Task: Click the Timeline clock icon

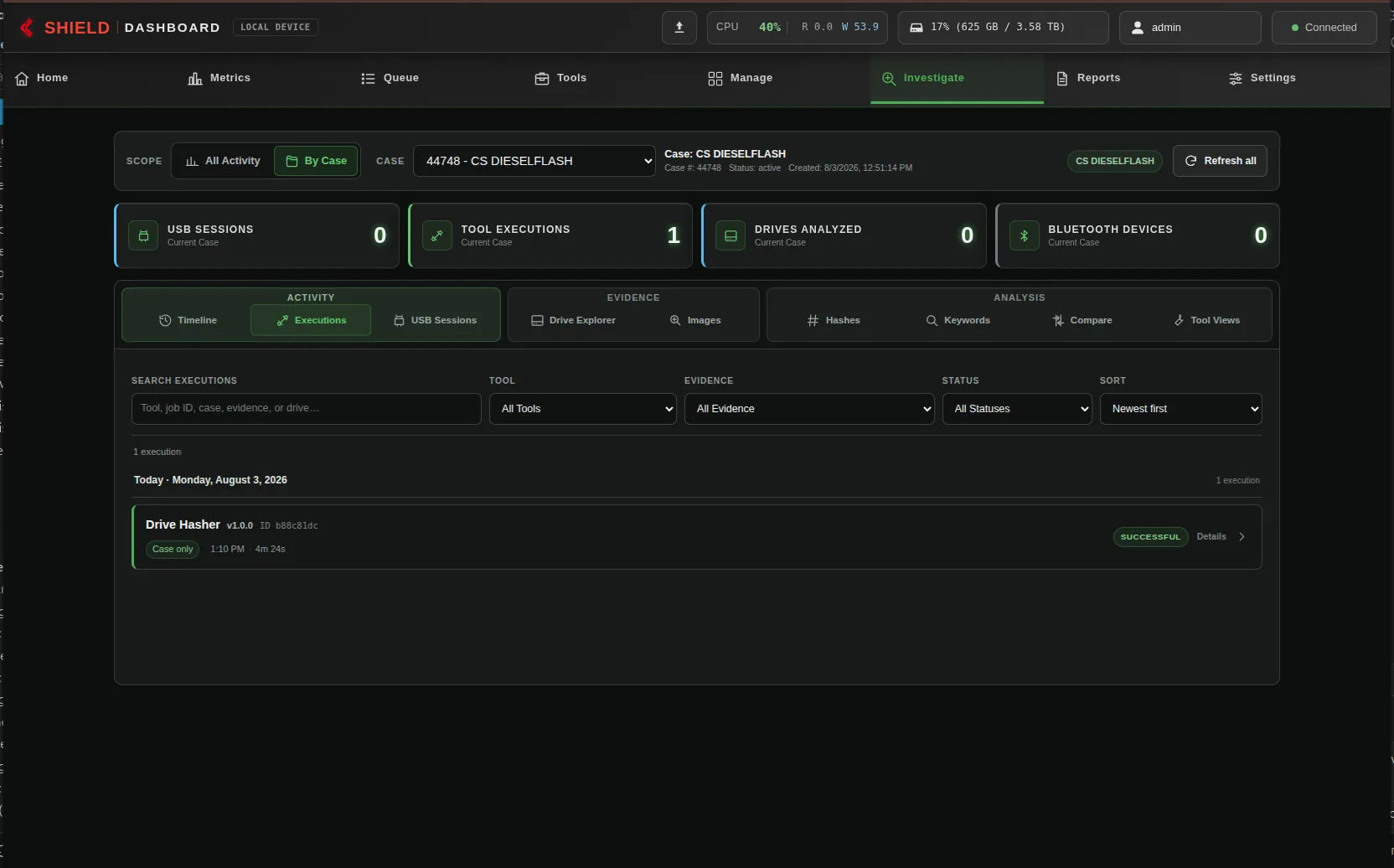Action: (165, 320)
